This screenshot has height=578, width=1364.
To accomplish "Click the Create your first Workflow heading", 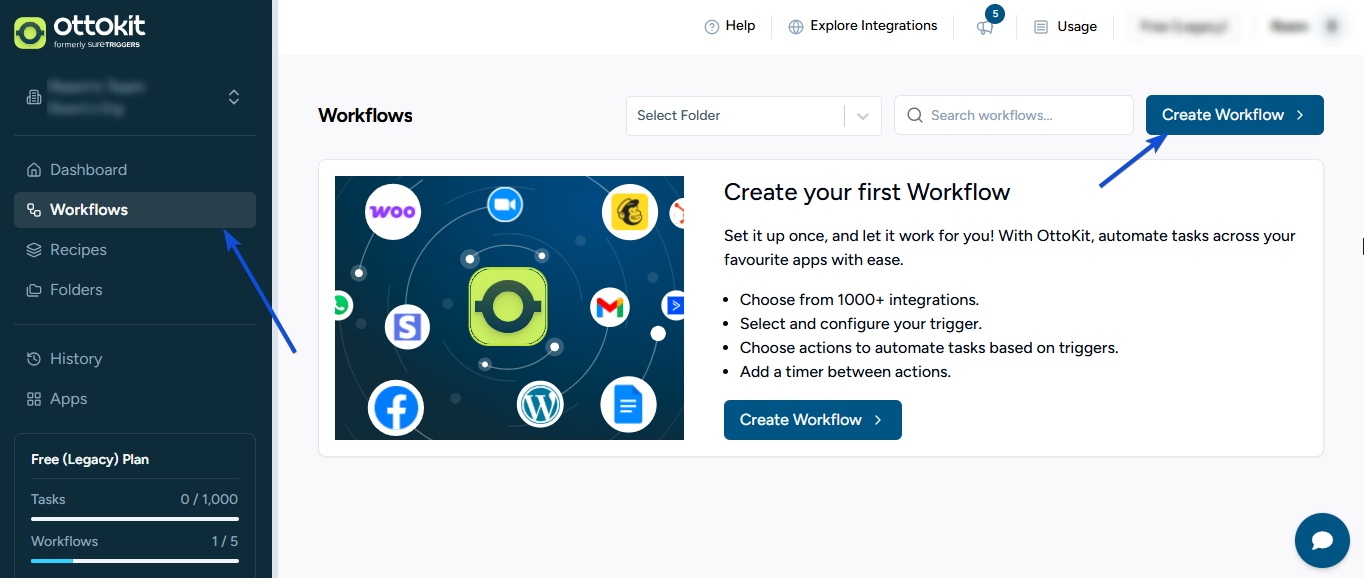I will click(x=867, y=192).
